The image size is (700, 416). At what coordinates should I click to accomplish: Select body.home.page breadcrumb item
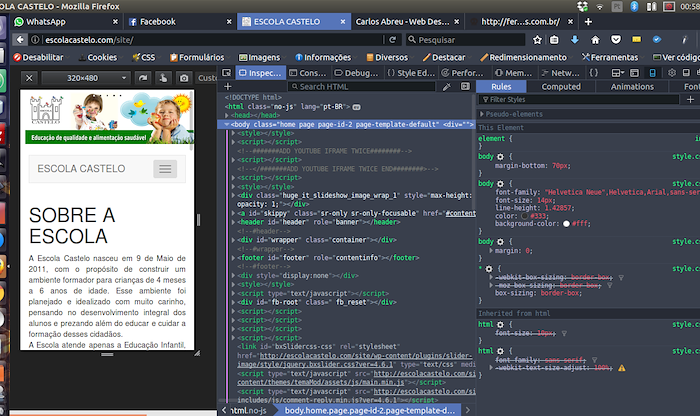tap(370, 410)
